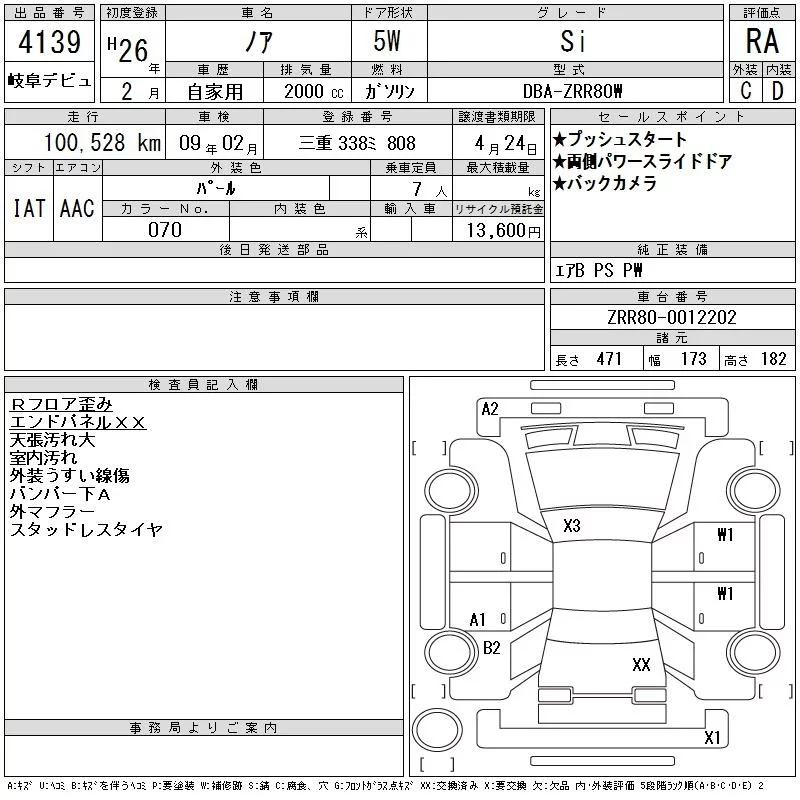Select color number 070
The height and width of the screenshot is (800, 800).
[165, 230]
